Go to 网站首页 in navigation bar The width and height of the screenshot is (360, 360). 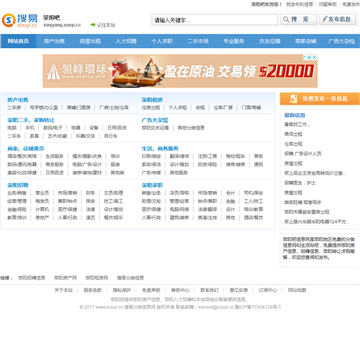click(18, 41)
